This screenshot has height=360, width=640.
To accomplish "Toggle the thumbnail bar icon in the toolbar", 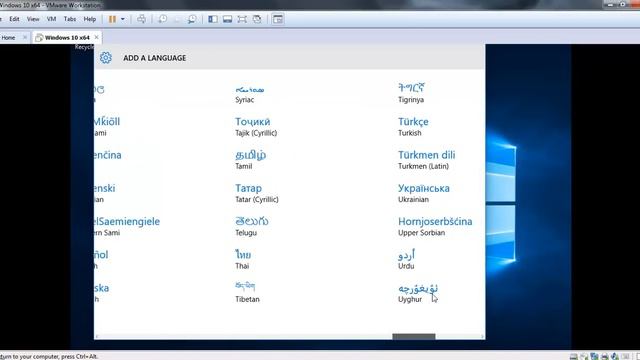I will [227, 19].
